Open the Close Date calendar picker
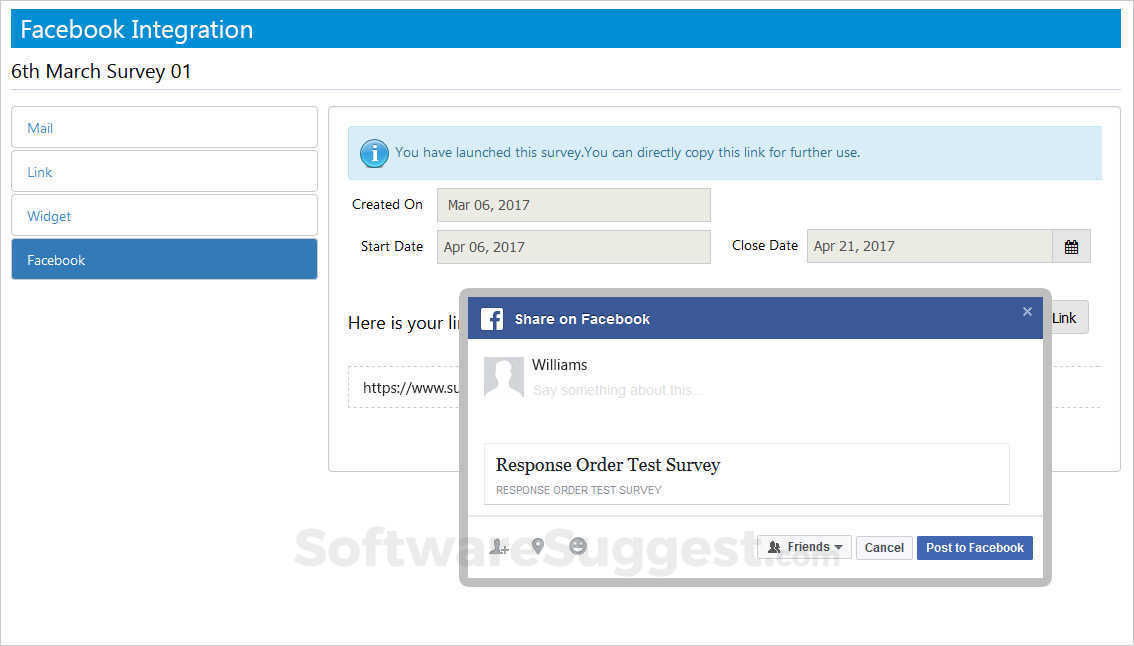1134x646 pixels. [x=1071, y=247]
